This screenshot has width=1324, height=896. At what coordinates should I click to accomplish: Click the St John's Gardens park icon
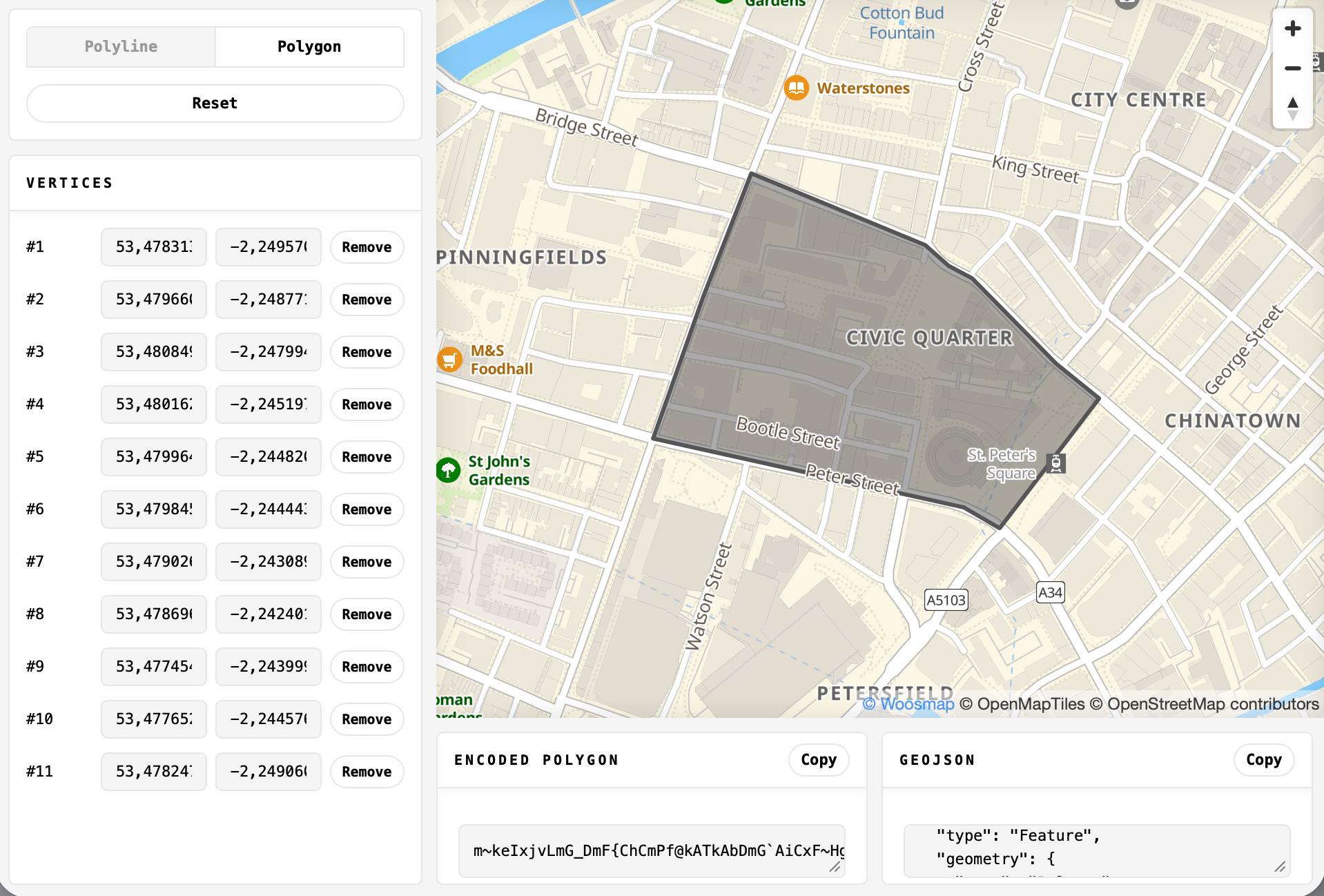(449, 470)
